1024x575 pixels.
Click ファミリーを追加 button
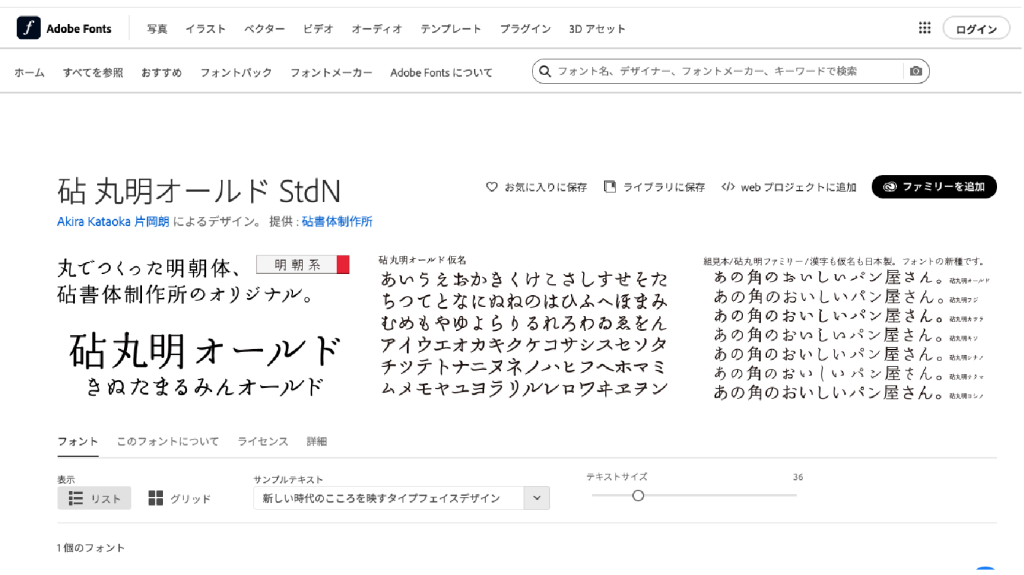[x=934, y=187]
